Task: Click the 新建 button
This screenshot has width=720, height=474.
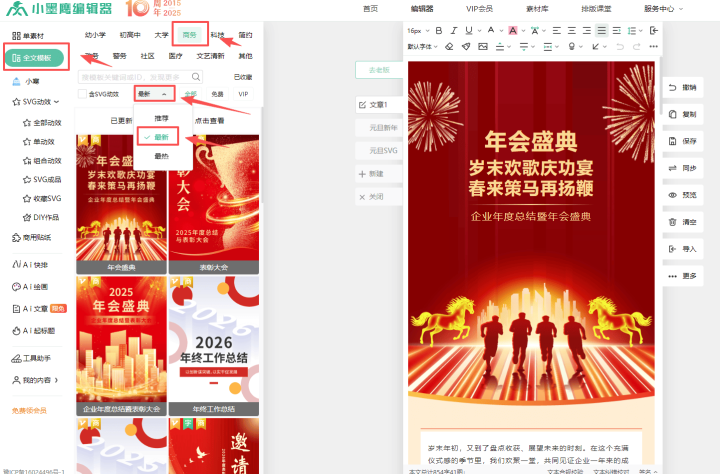Action: 379,174
